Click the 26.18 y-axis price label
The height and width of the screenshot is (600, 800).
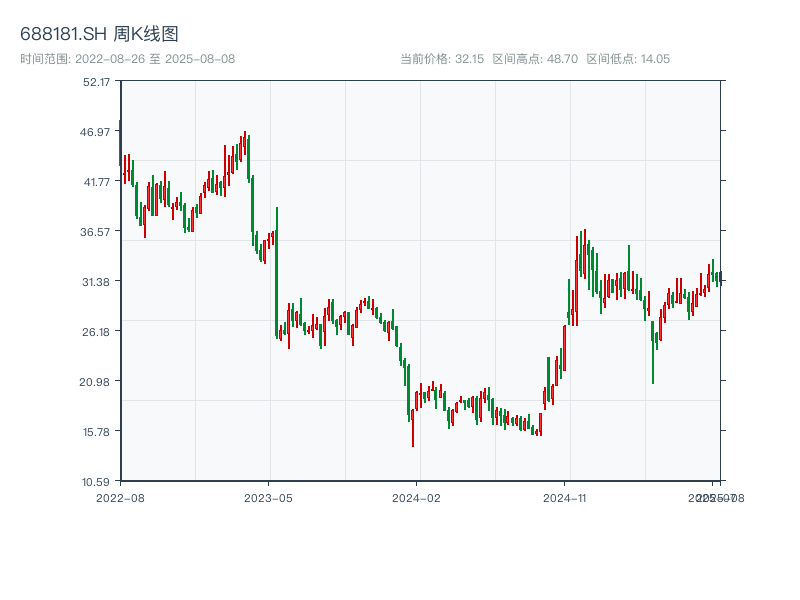[x=97, y=332]
